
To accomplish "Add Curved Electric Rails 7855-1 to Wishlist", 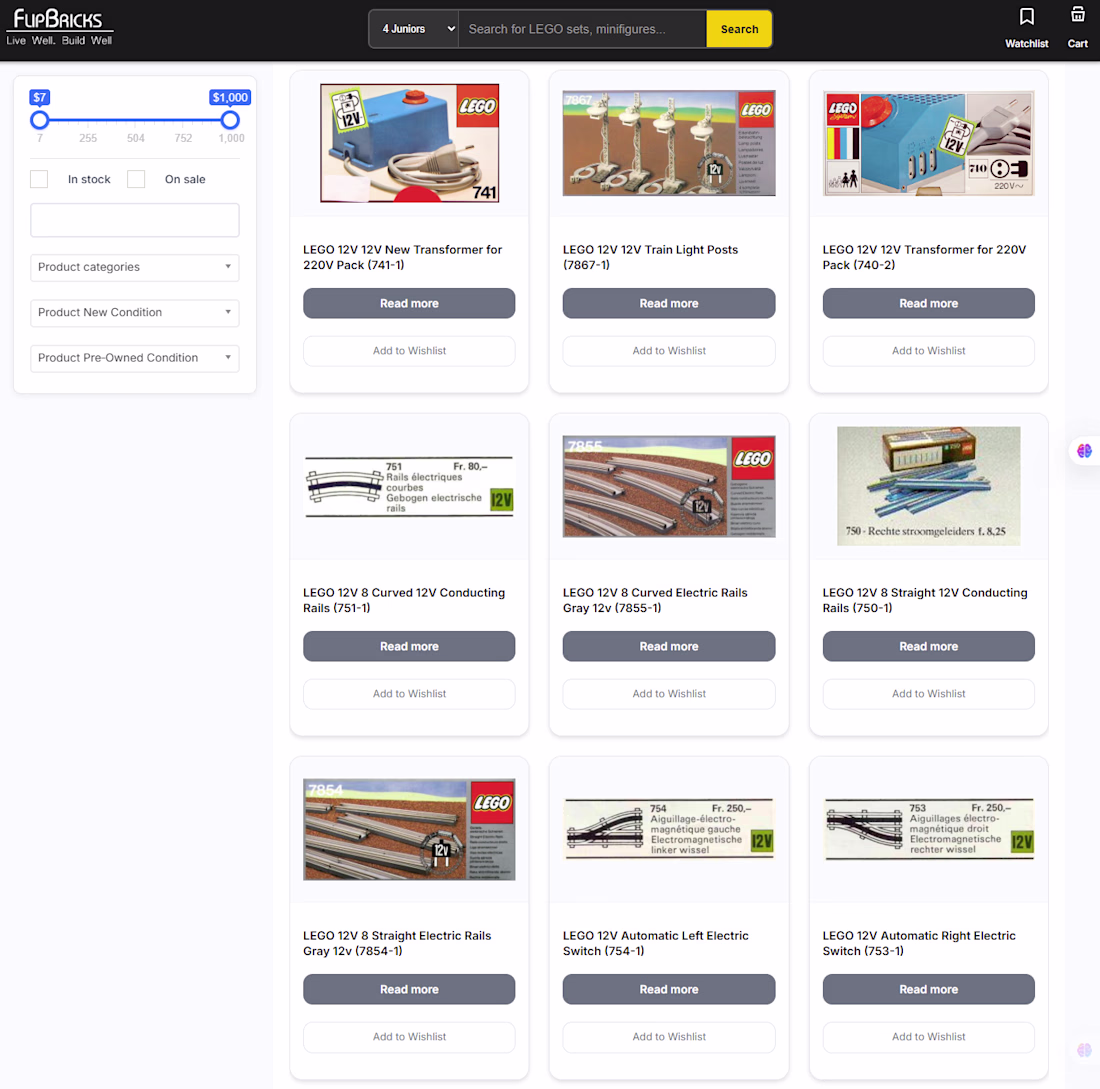I will 669,694.
